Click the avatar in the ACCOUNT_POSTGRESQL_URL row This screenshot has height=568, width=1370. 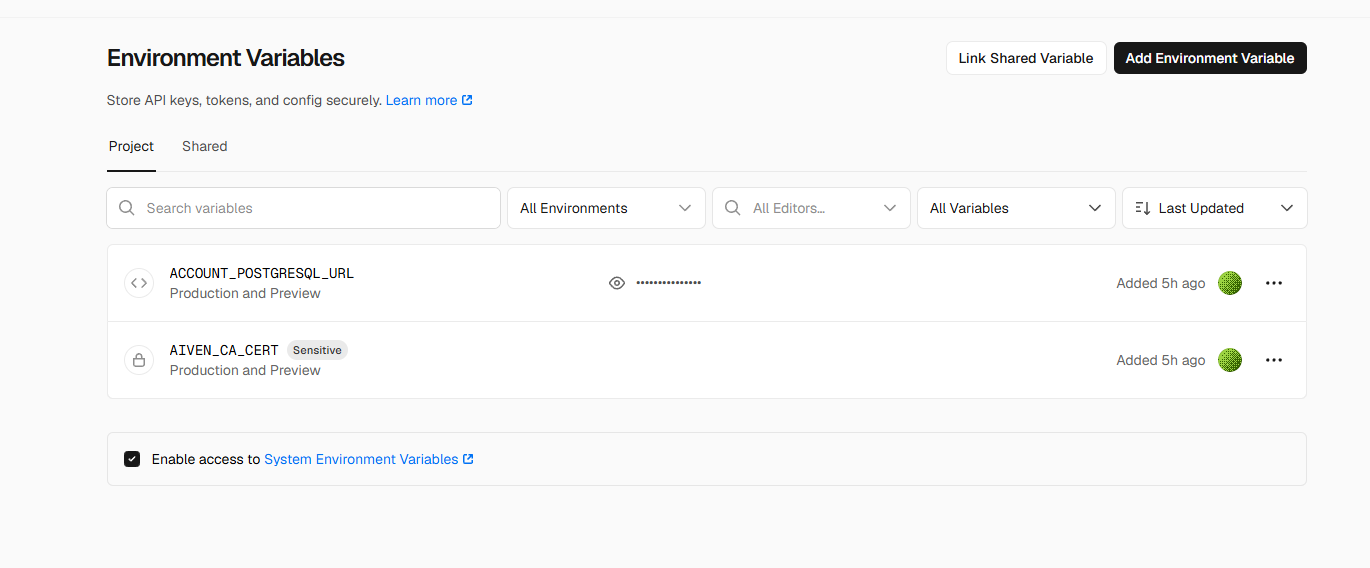pos(1230,283)
